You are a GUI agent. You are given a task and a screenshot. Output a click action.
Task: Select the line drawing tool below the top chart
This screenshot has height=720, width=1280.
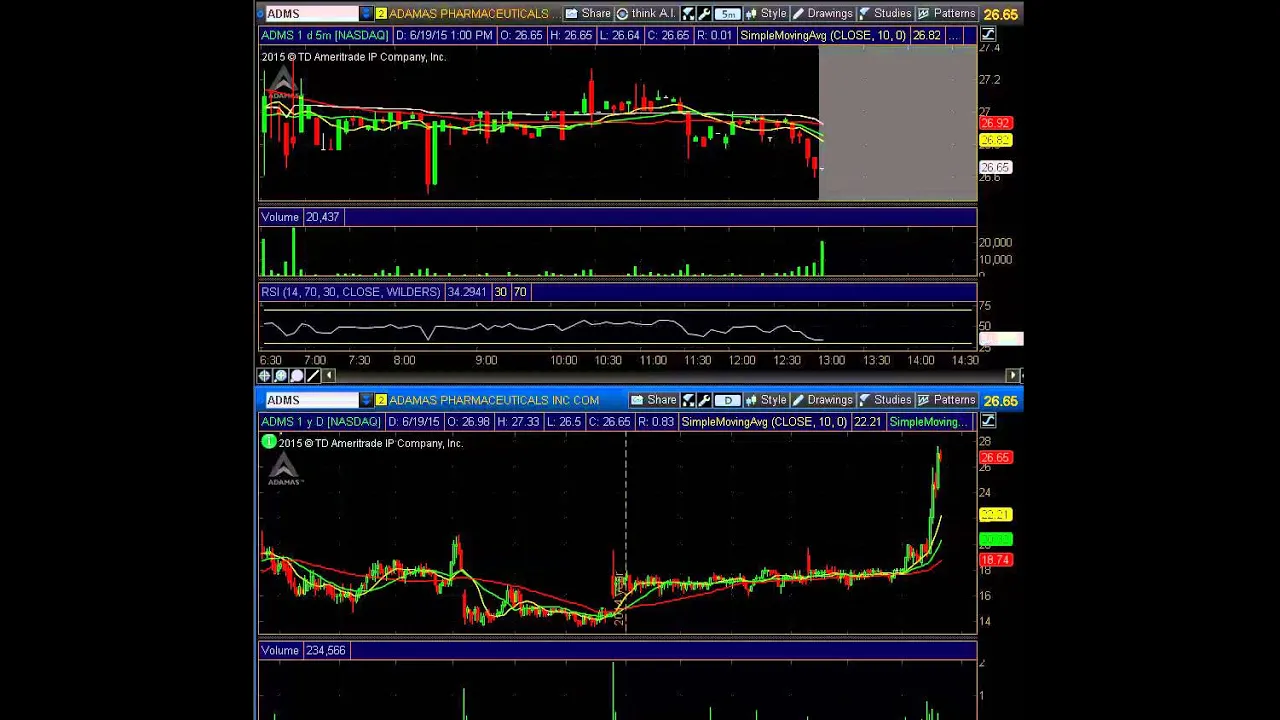[313, 376]
